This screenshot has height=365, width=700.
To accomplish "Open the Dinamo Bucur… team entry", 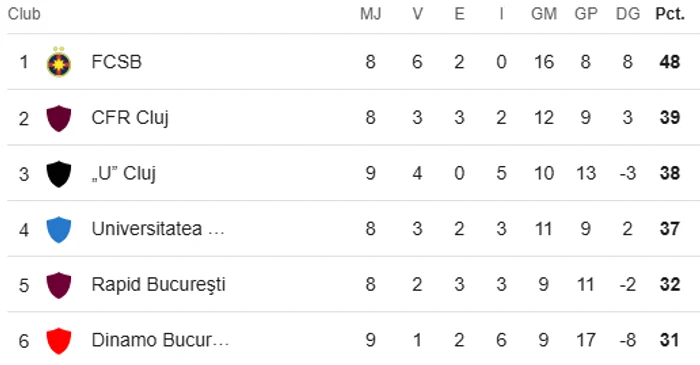I will point(160,340).
